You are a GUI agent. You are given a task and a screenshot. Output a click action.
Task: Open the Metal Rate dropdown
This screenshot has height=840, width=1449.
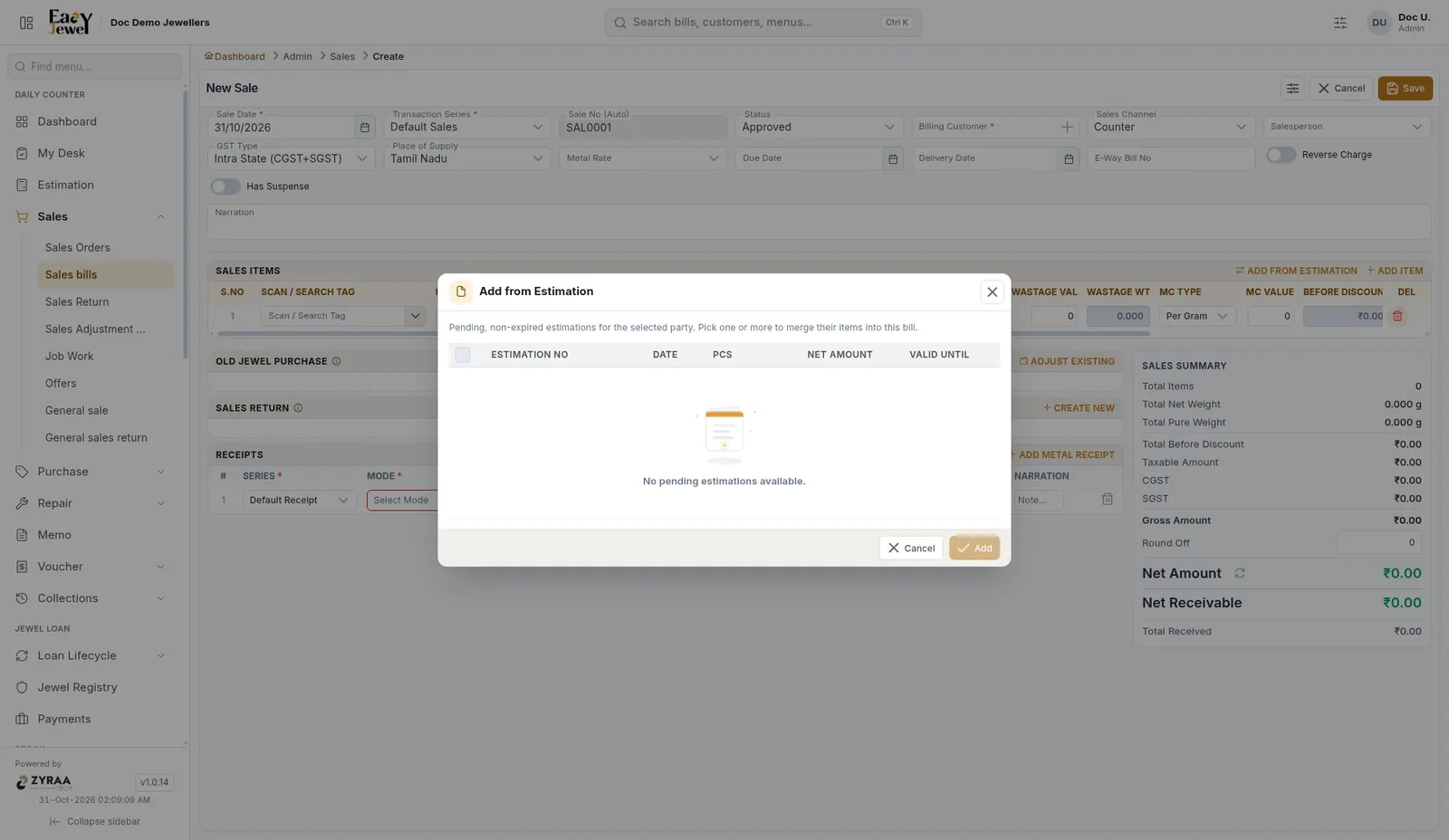pyautogui.click(x=642, y=158)
